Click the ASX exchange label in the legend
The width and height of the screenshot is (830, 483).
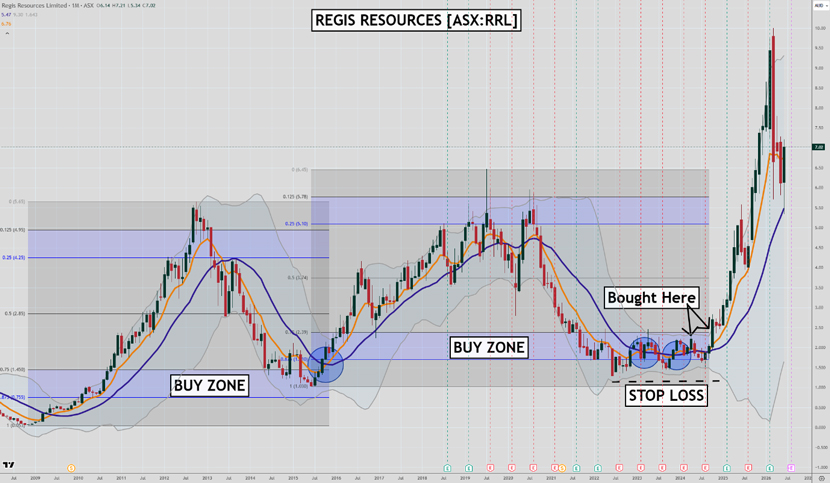88,6
